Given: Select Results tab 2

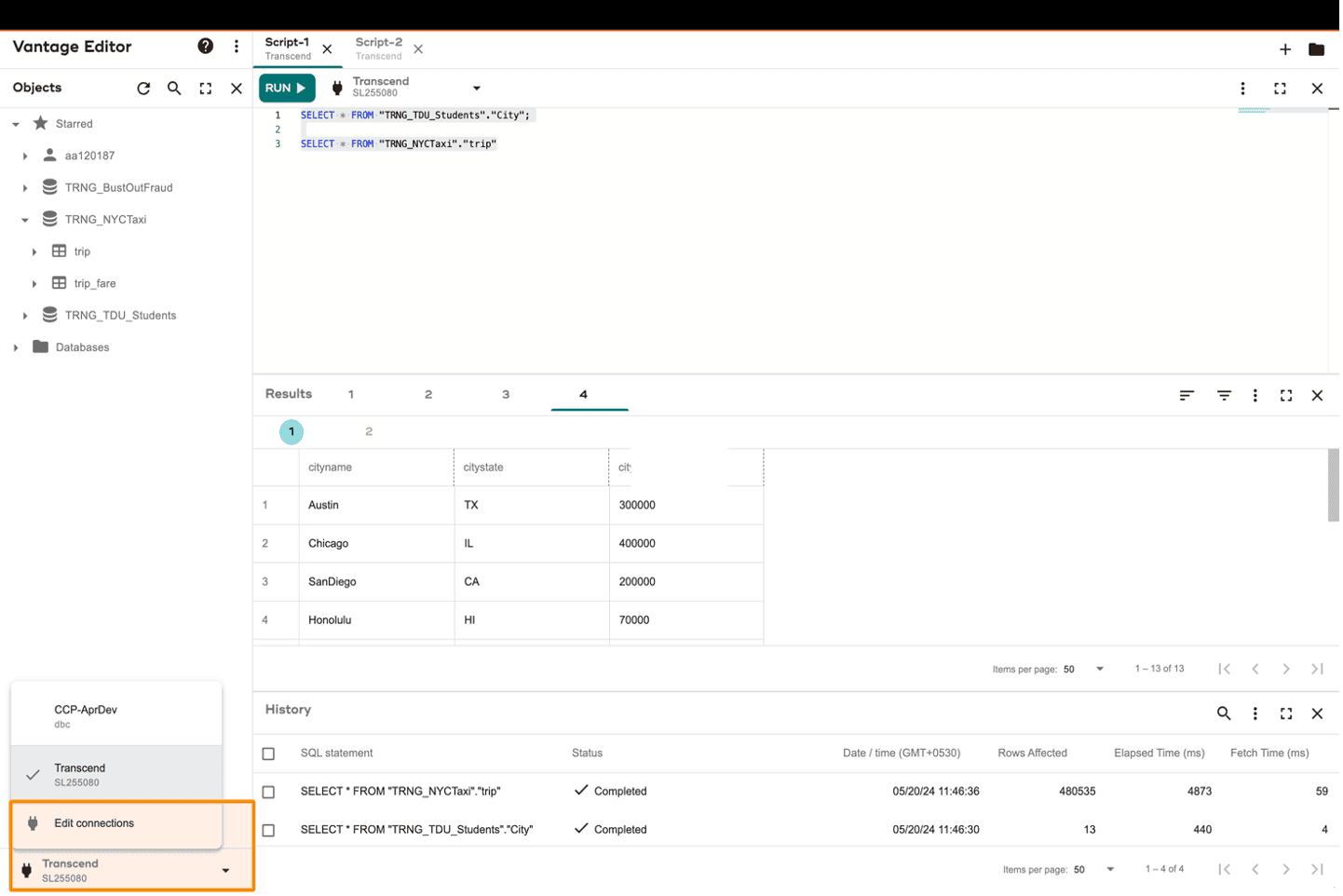Looking at the screenshot, I should [428, 395].
